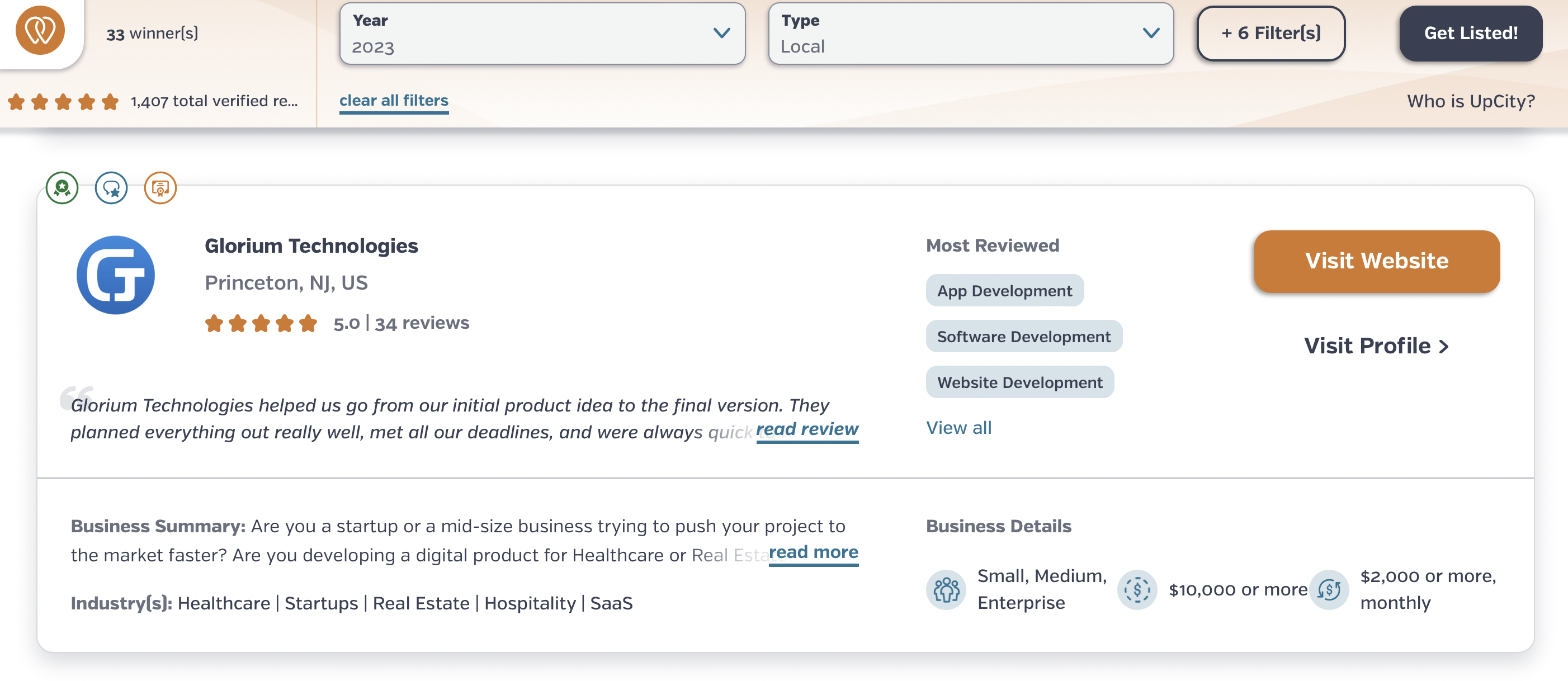Click the Hospitality industry text
1568x681 pixels.
(530, 604)
